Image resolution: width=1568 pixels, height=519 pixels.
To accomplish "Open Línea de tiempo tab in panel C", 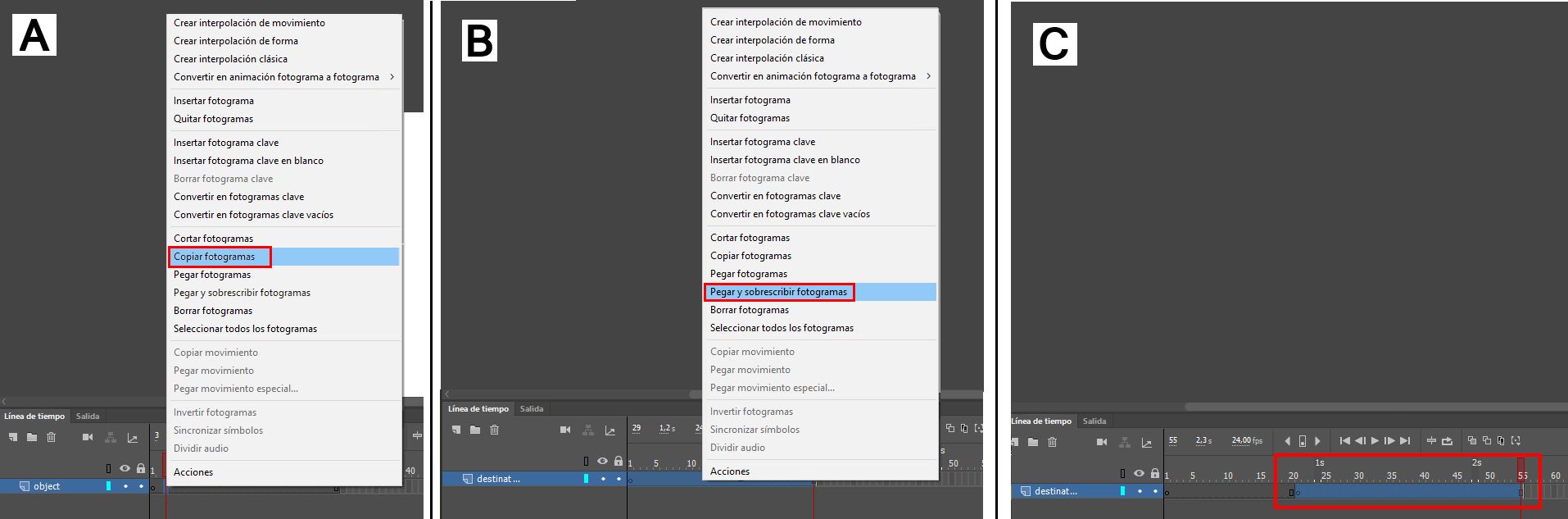I will [x=1041, y=421].
